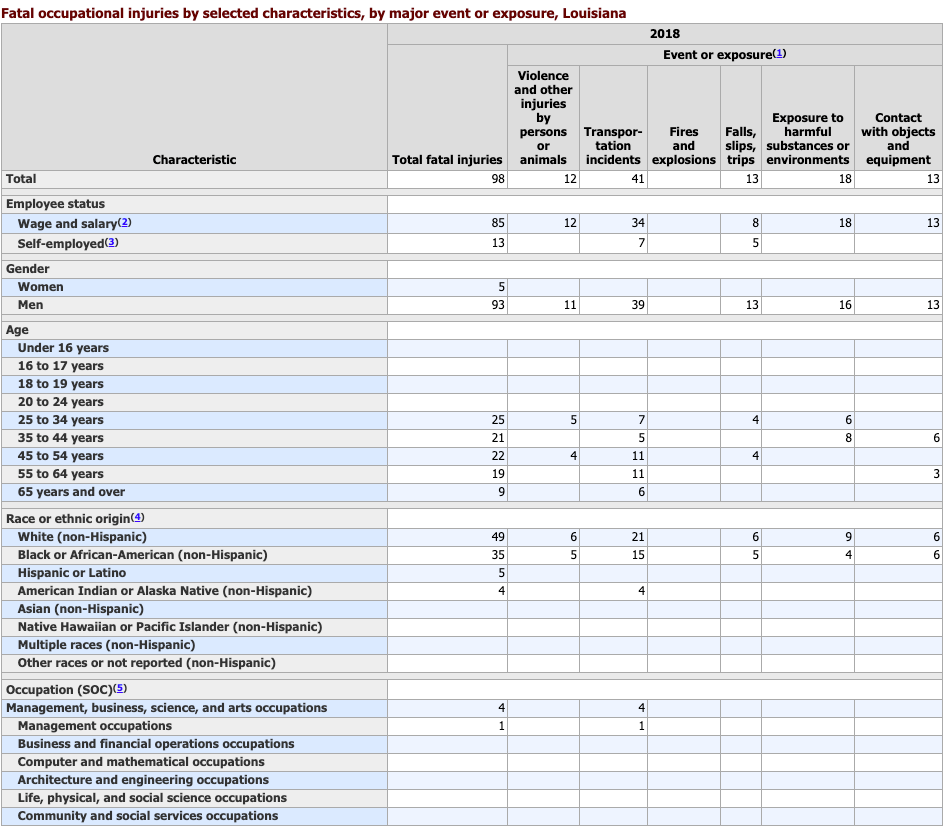
Task: Click the Men total value 93
Action: (498, 305)
